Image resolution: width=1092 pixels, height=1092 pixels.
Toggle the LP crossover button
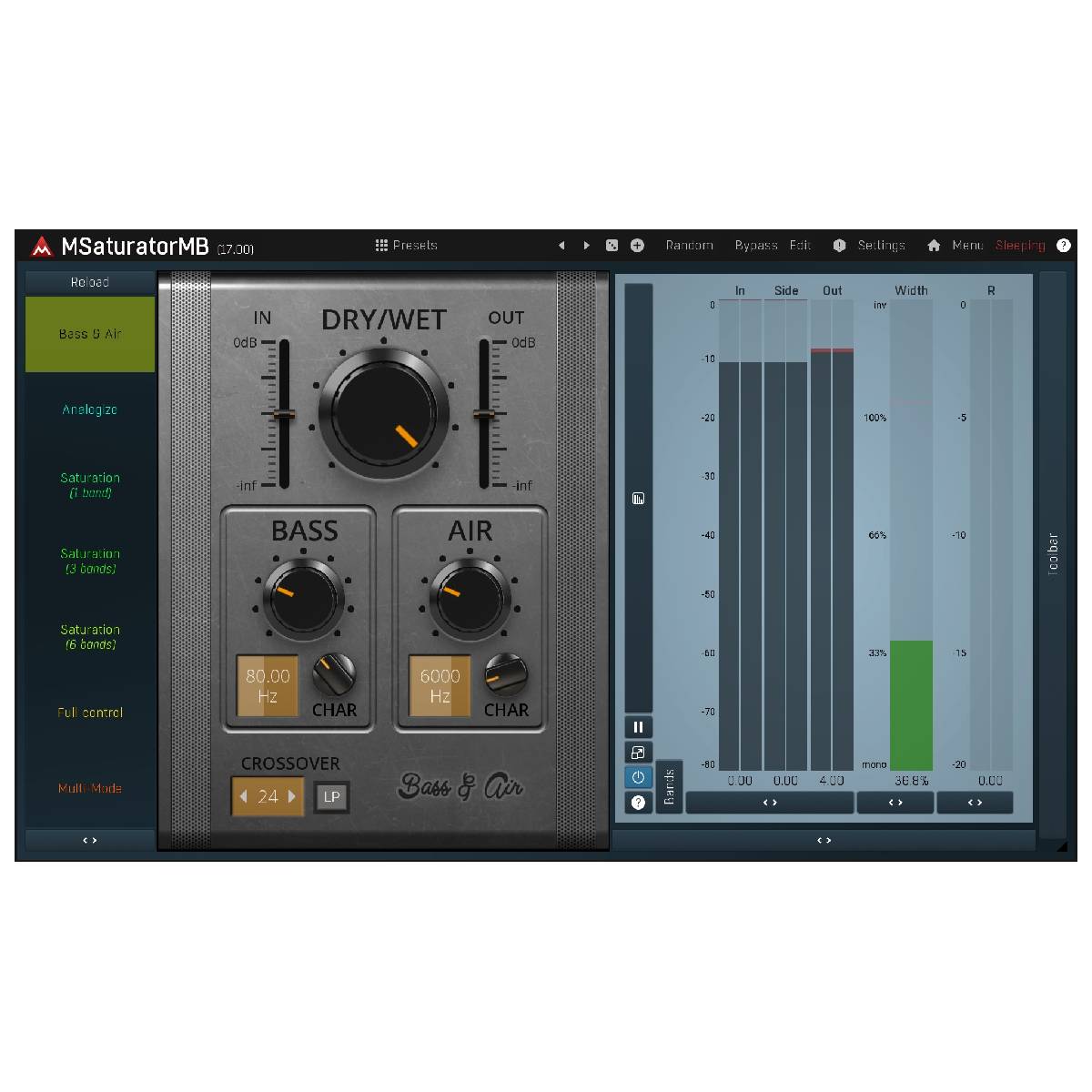[332, 797]
